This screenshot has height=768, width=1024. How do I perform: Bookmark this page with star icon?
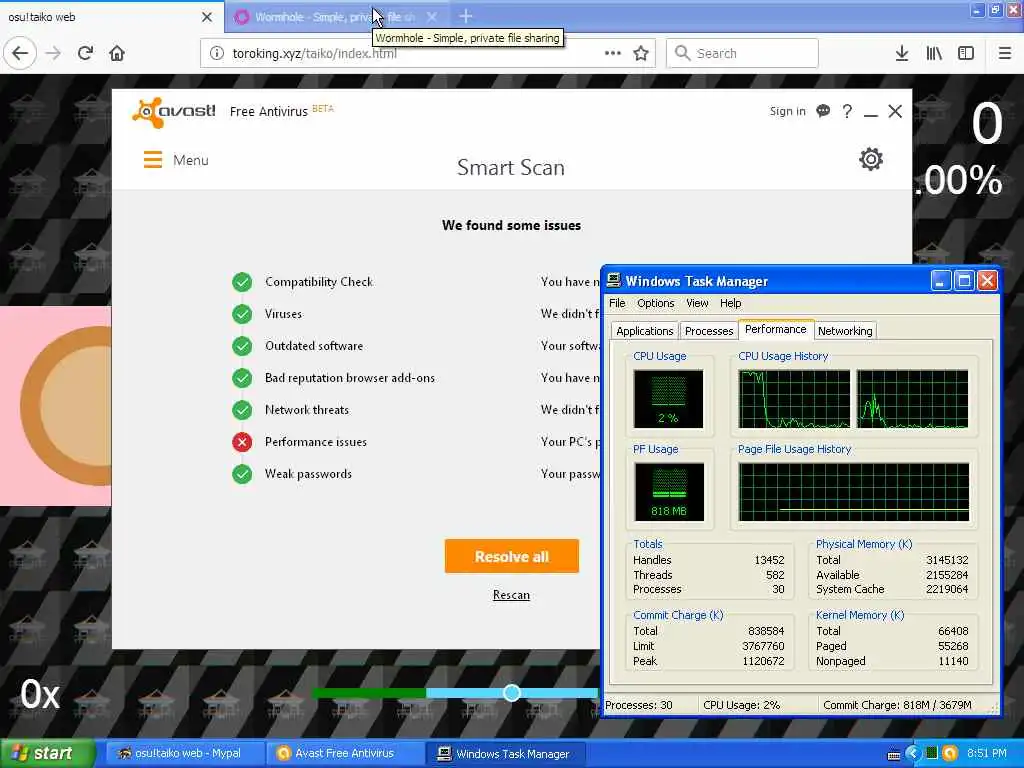coord(641,54)
